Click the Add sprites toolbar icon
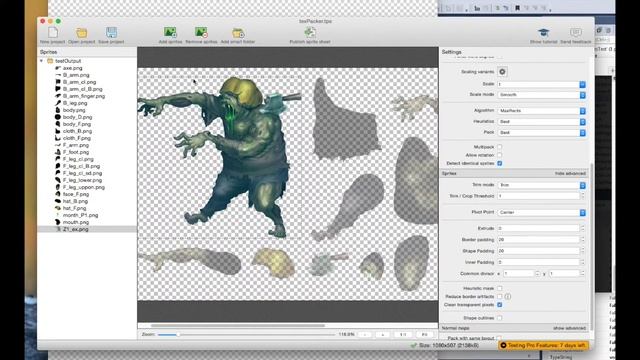The image size is (640, 360). pos(170,32)
